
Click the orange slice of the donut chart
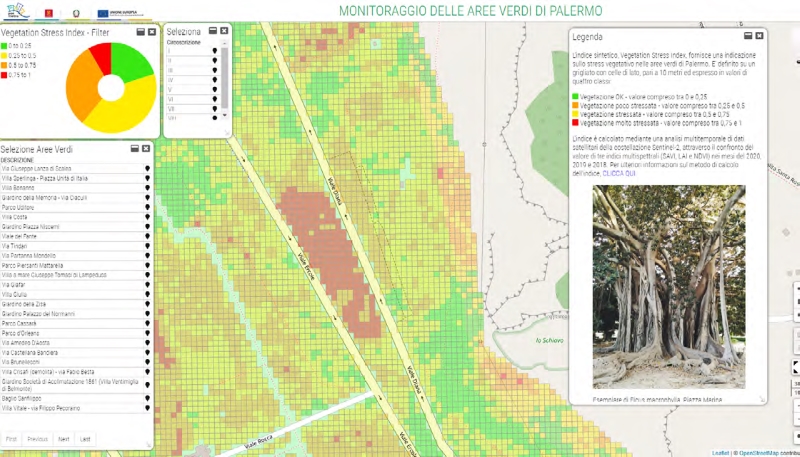click(x=82, y=87)
